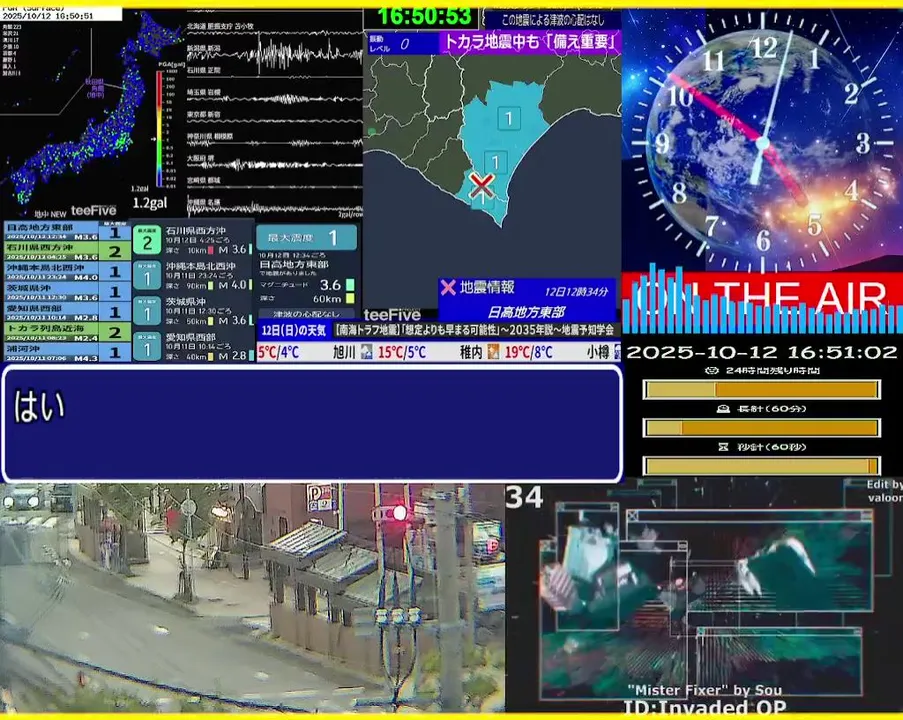This screenshot has width=903, height=720.
Task: Click the 日高地方東部 label in 地震情報 box
Action: tap(525, 312)
